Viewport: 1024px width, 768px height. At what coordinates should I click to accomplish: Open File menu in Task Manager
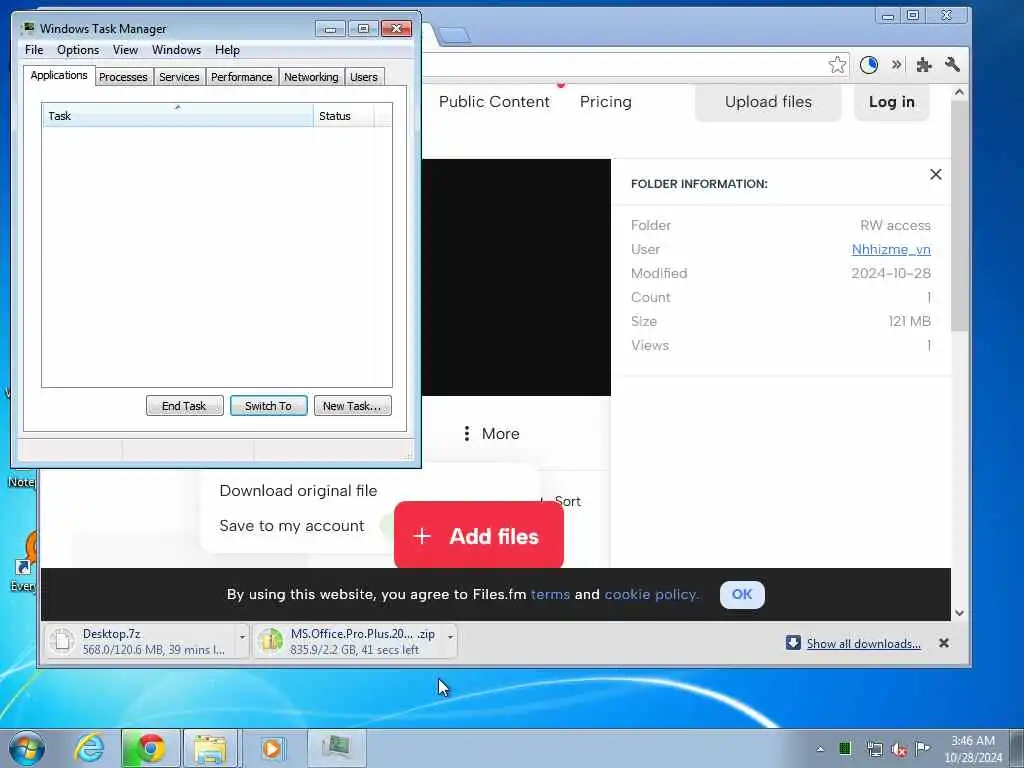(34, 50)
